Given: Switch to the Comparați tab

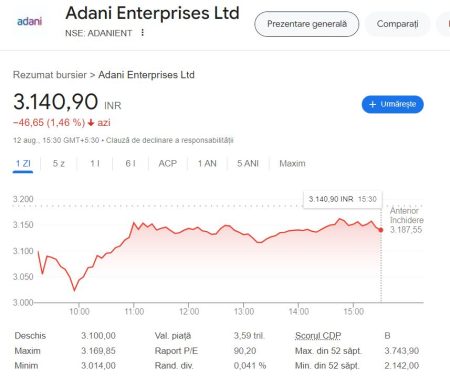Looking at the screenshot, I should [x=397, y=24].
